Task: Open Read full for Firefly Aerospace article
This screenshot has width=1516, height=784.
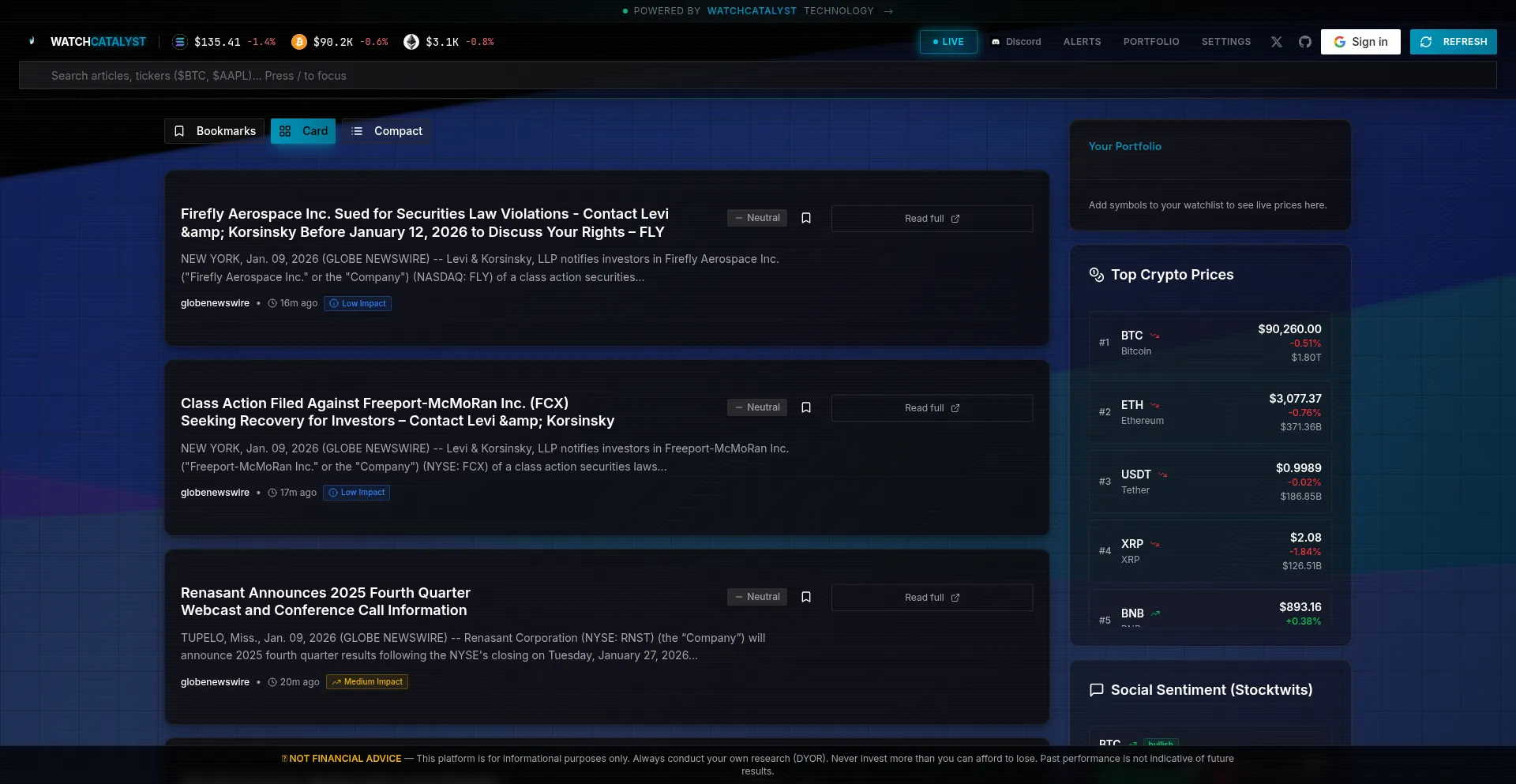Action: 932,219
